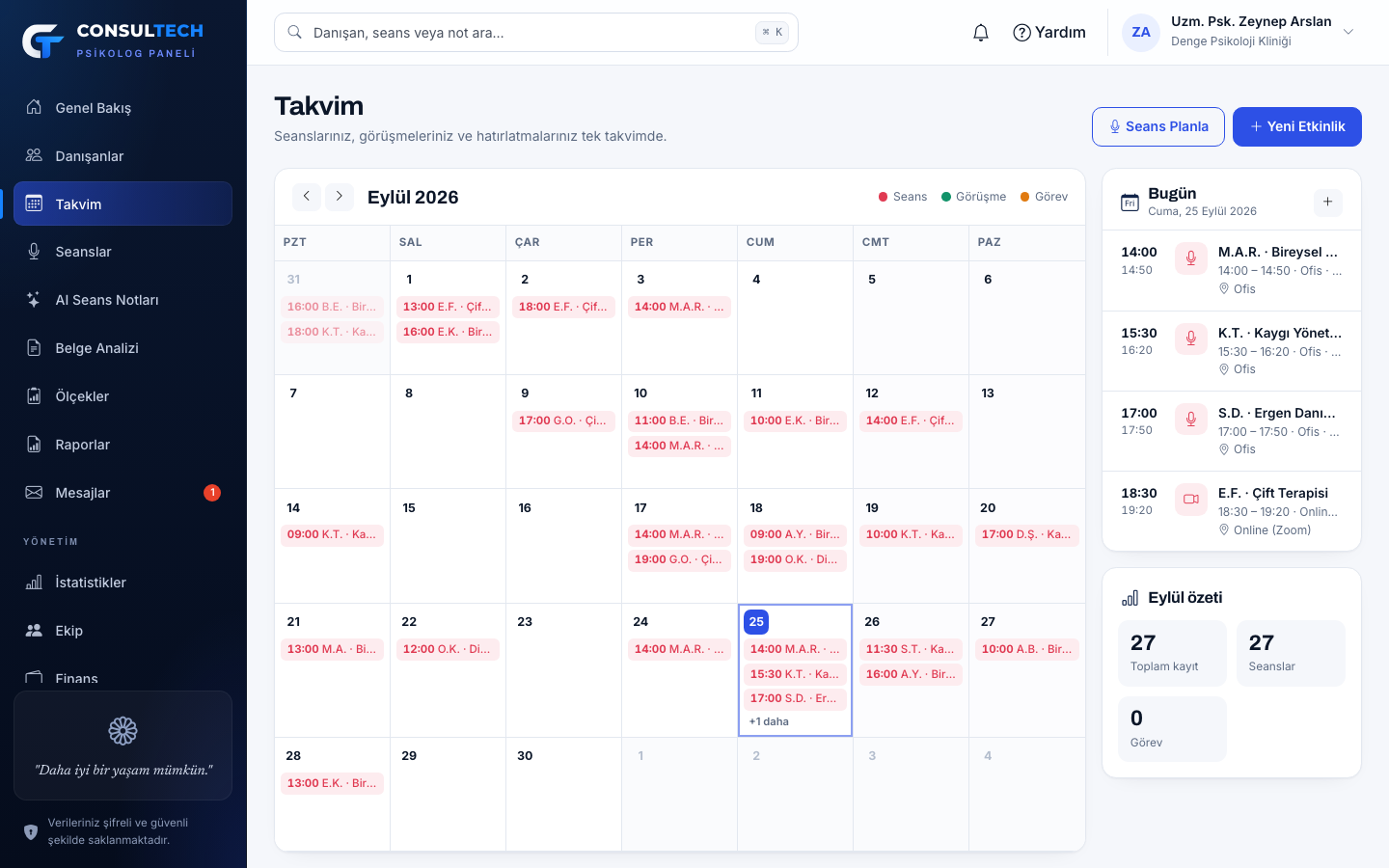Show '+1 daha' events on 25th
This screenshot has width=1389, height=868.
click(769, 721)
